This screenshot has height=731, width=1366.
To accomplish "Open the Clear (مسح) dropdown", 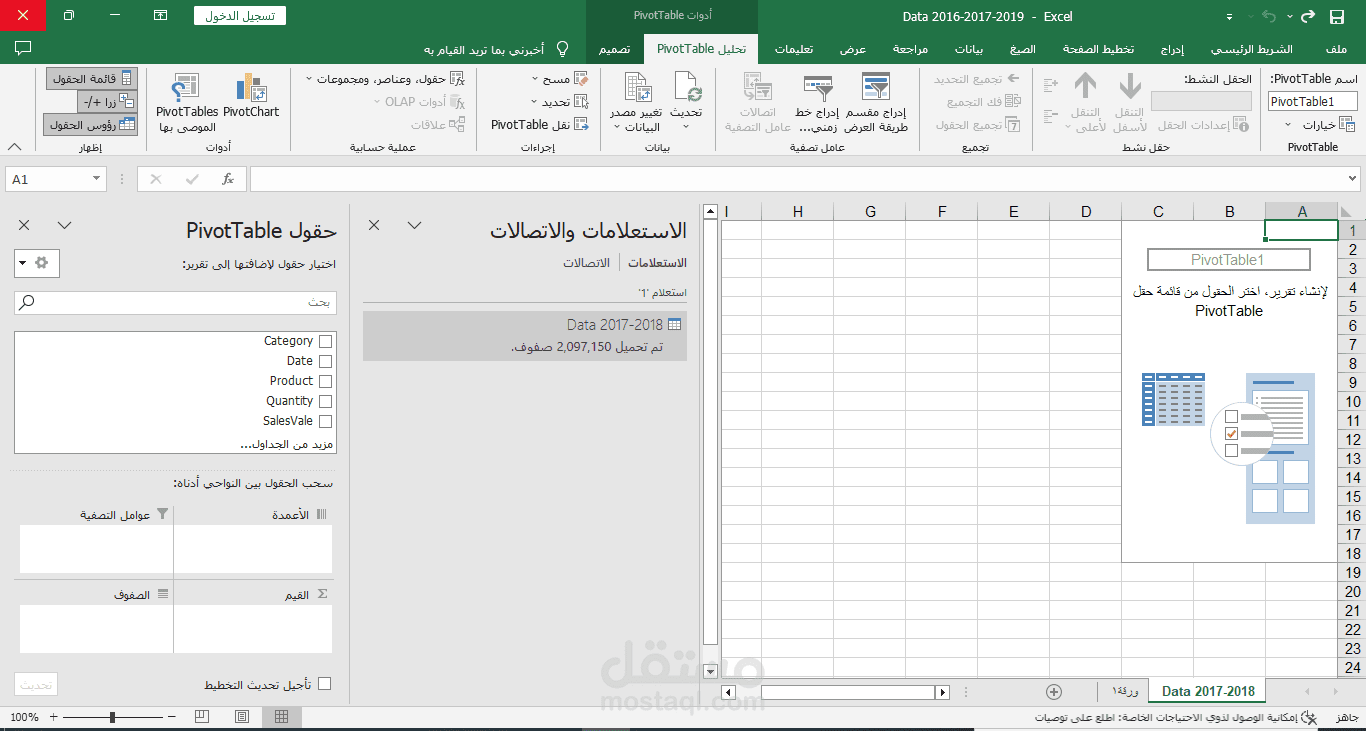I will 560,79.
